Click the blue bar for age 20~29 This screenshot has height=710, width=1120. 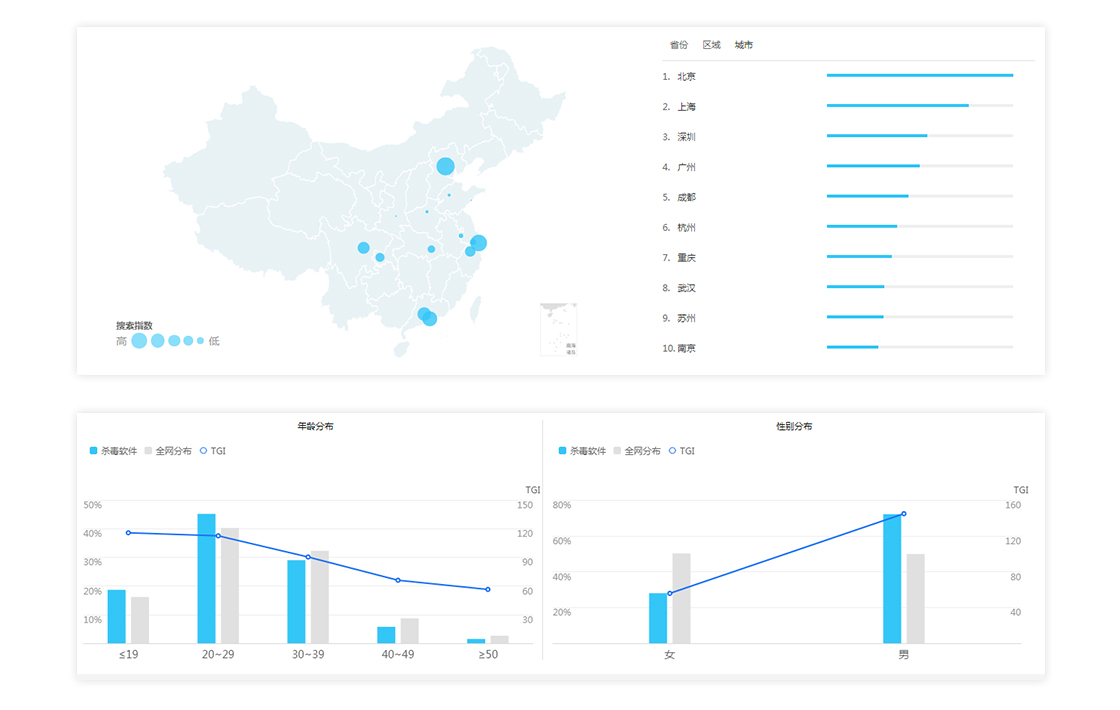point(206,578)
